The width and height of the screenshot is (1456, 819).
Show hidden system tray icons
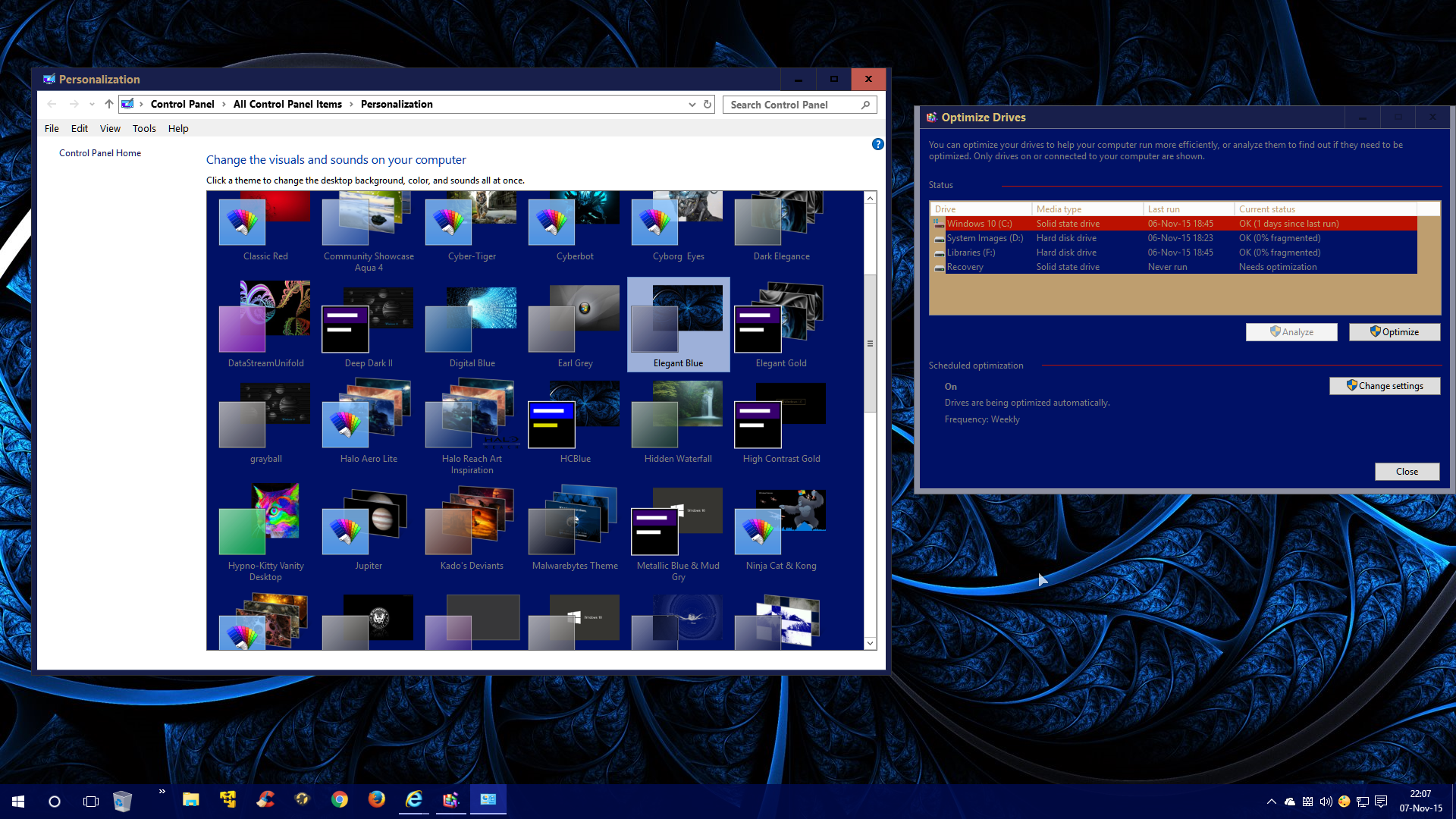[x=1271, y=802]
